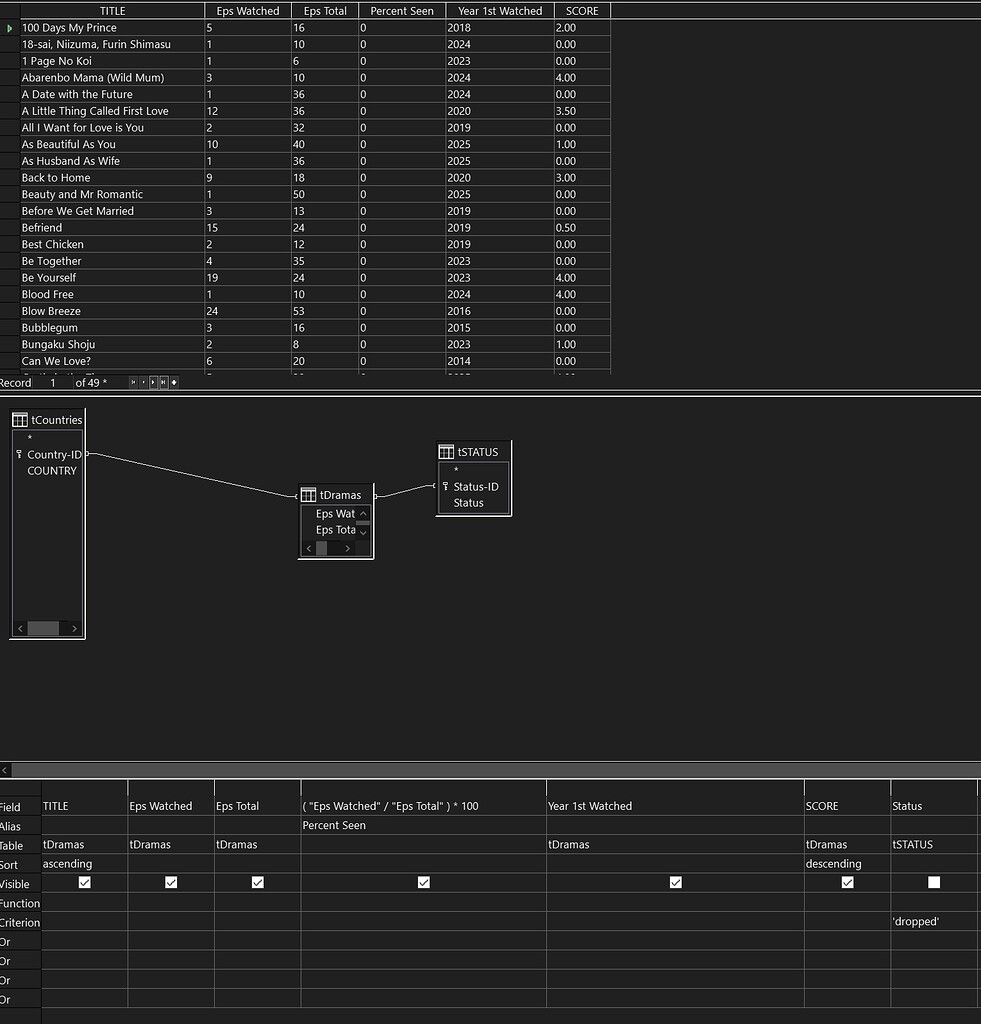Screen dimensions: 981x1024
Task: Enable Visible checkbox for Status field
Action: click(933, 882)
